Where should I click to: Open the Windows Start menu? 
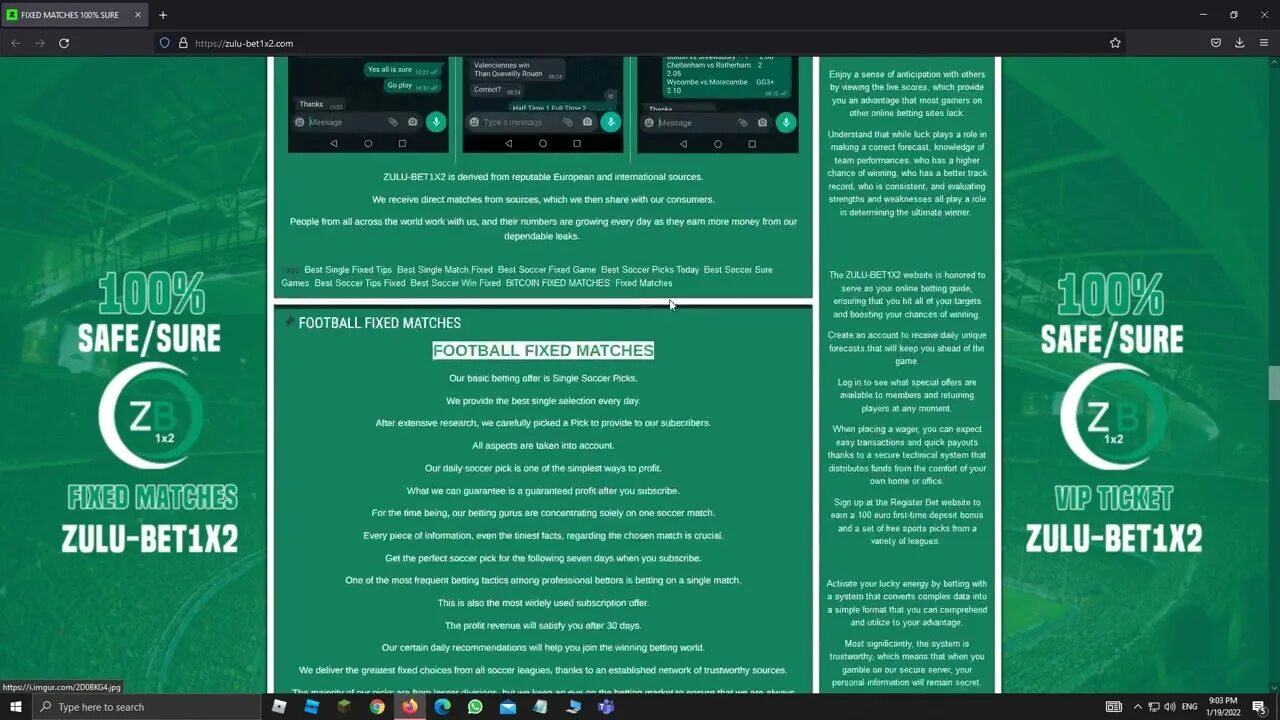pyautogui.click(x=16, y=707)
